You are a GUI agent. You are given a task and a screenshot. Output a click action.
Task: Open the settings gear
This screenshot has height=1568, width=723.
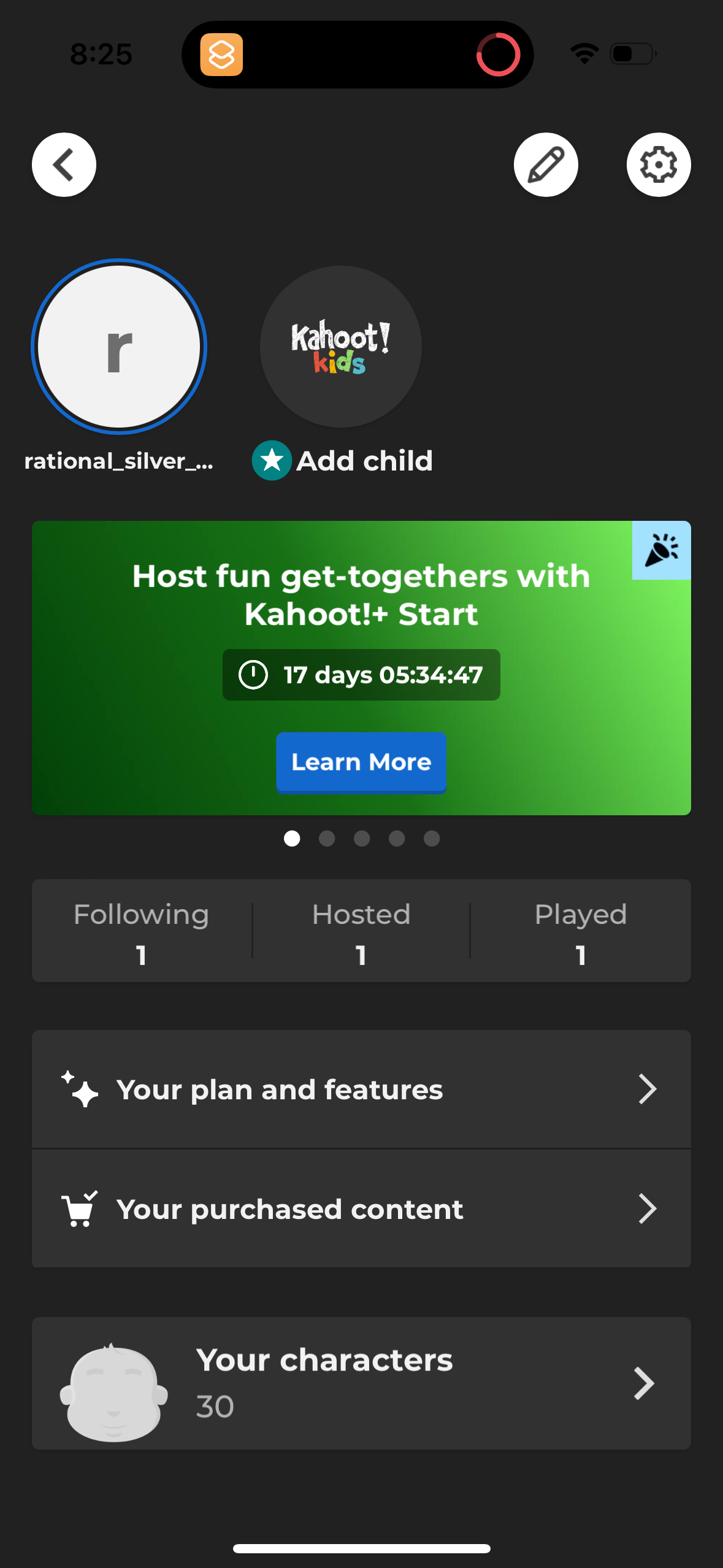[658, 164]
